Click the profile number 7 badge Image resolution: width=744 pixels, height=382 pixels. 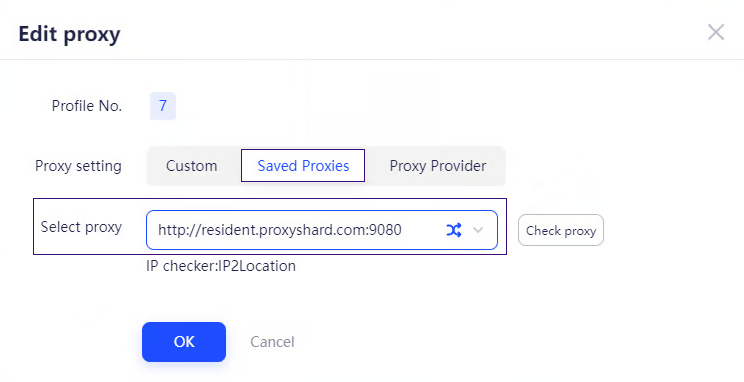[163, 105]
